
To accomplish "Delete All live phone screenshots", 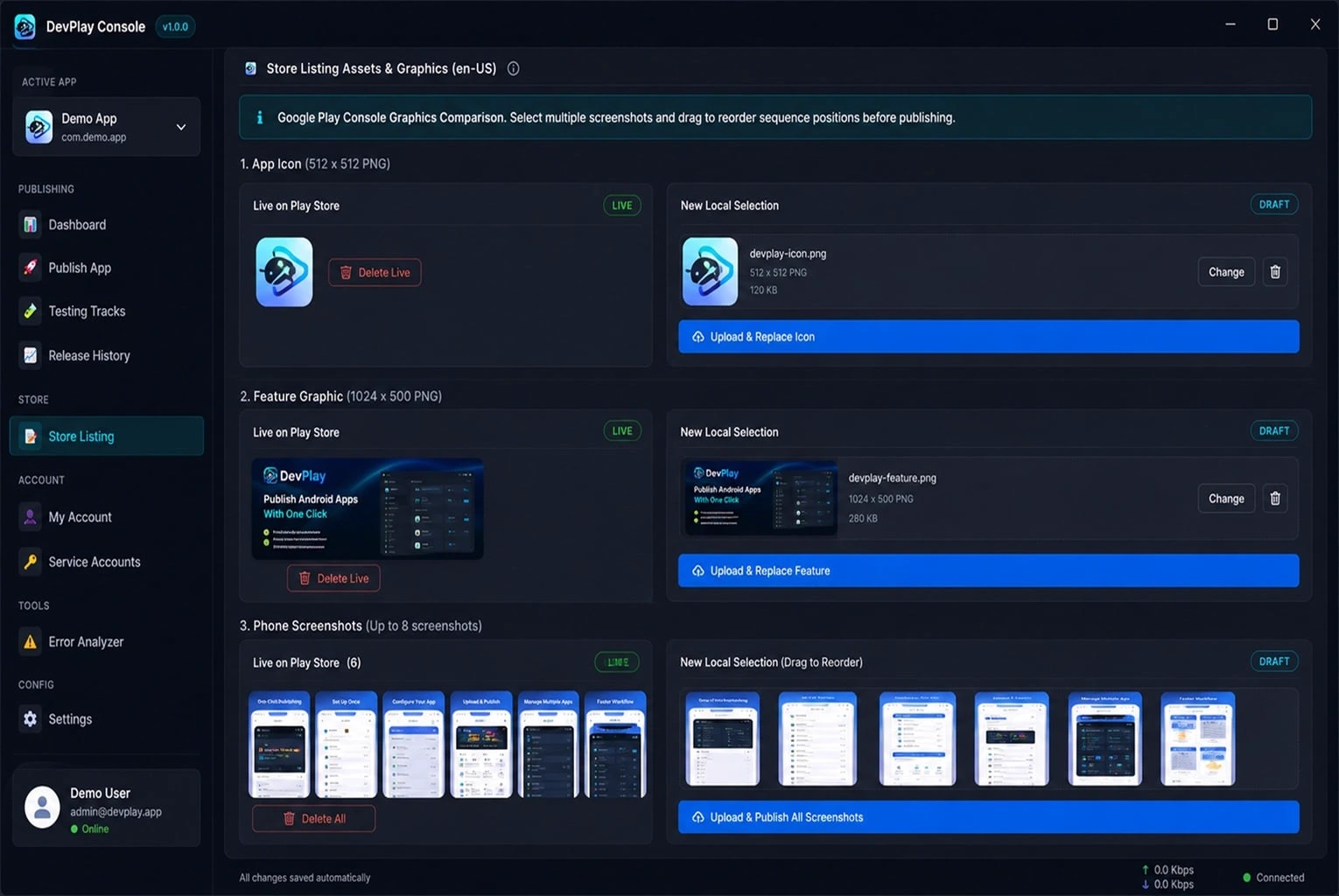I will (313, 819).
